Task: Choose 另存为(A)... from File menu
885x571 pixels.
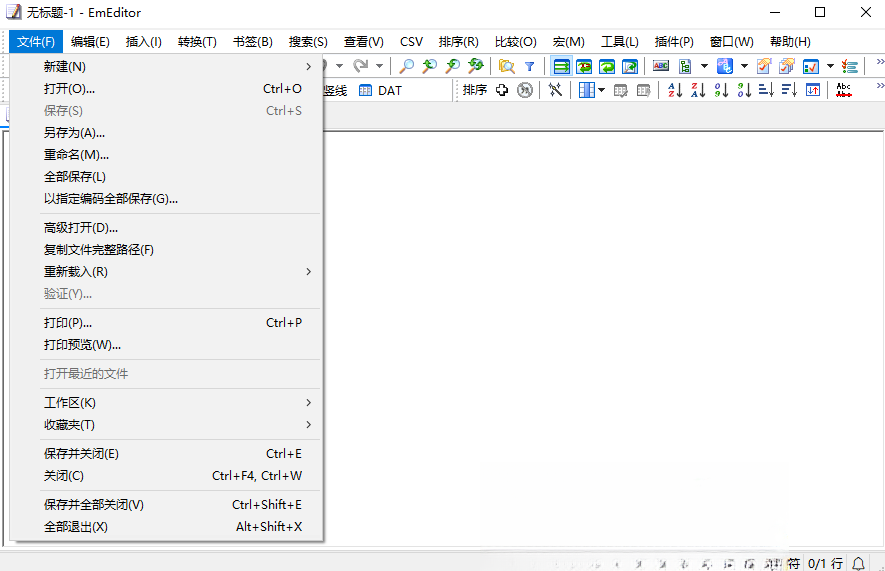Action: (167, 133)
